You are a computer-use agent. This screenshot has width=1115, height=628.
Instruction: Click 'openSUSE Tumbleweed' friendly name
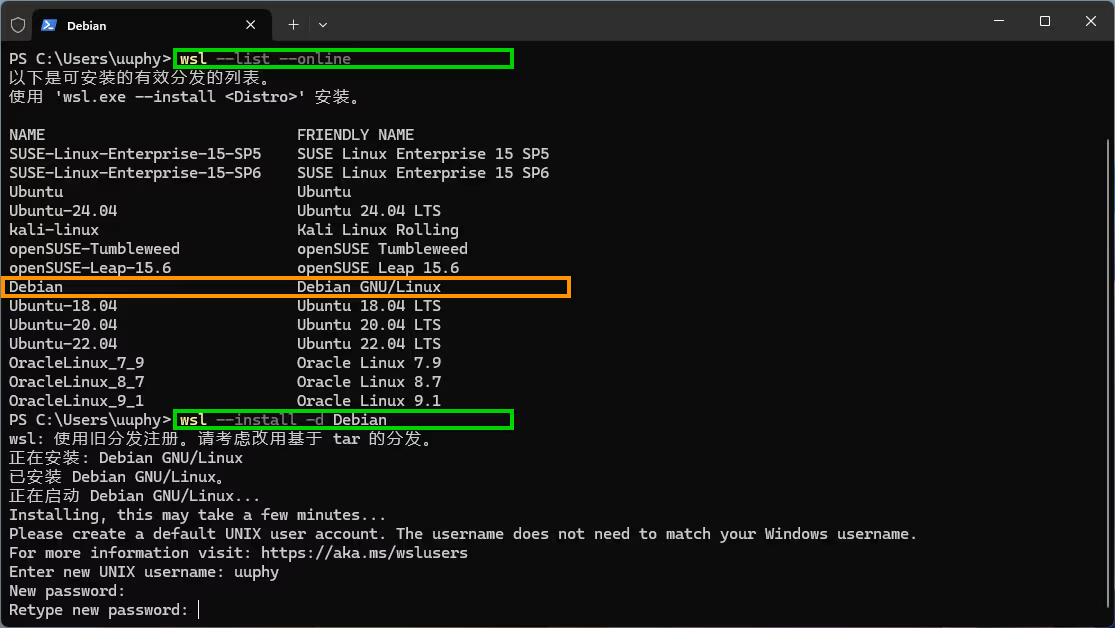(x=383, y=249)
